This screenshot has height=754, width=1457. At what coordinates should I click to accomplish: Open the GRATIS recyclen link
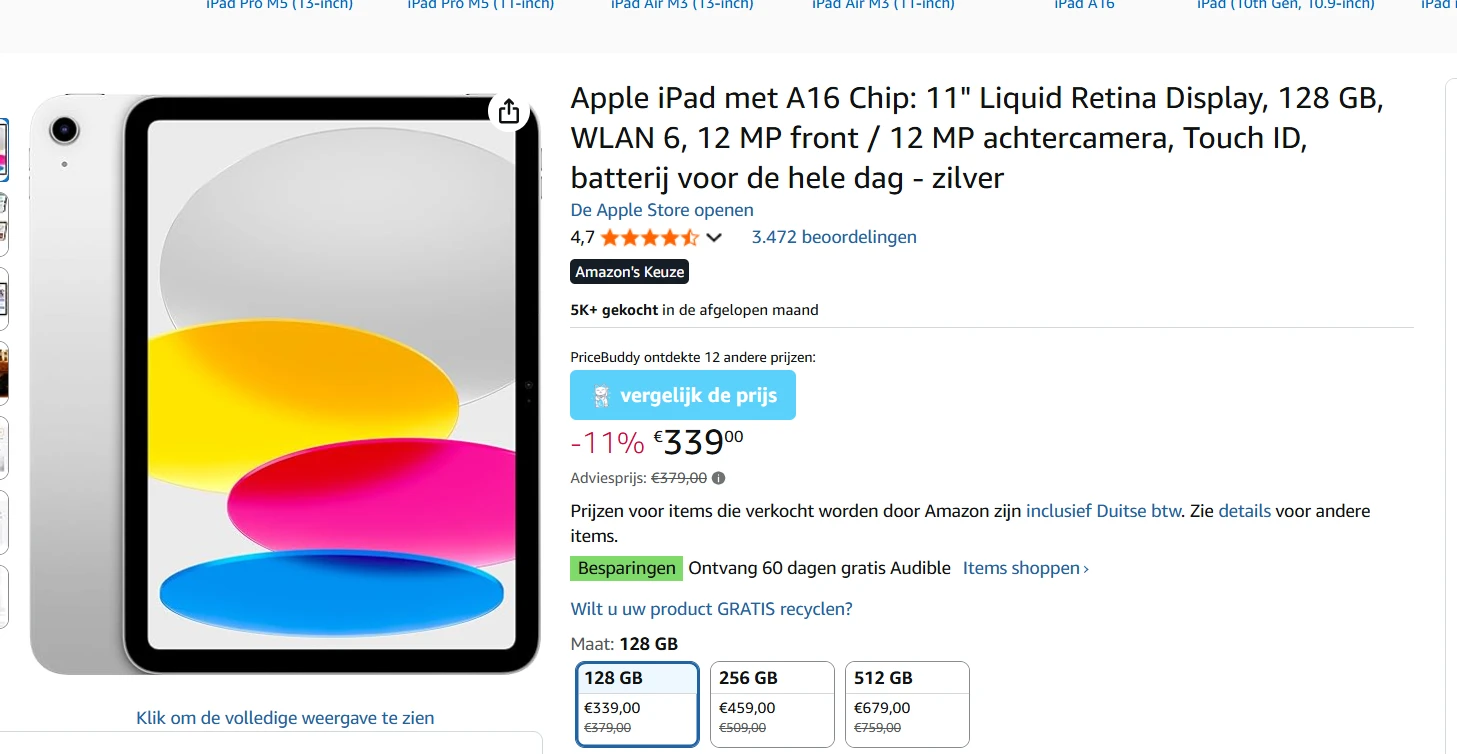pyautogui.click(x=711, y=608)
